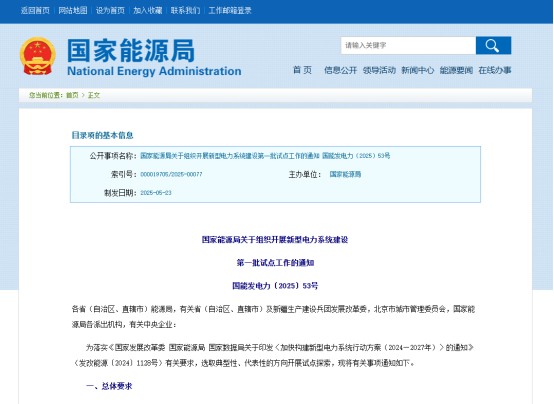The height and width of the screenshot is (404, 554).
Task: Open 返回首页 link in top bar
Action: [35, 11]
